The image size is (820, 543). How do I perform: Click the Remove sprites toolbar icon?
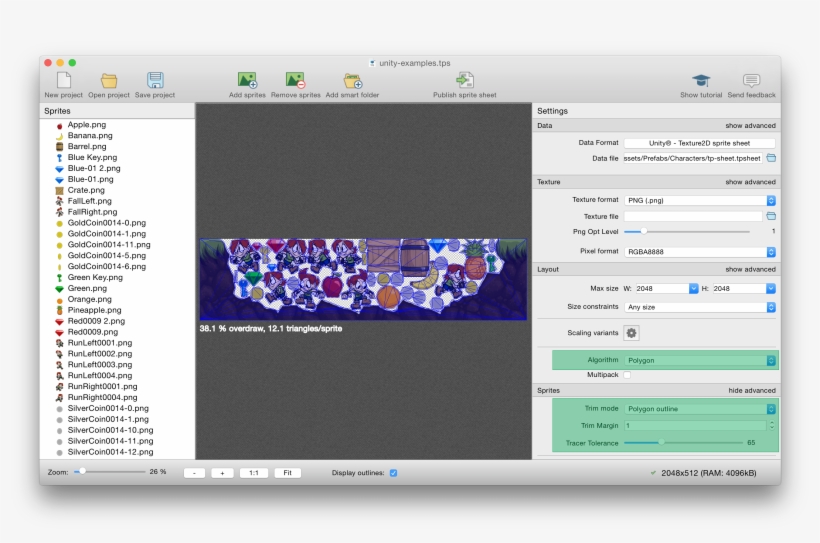295,80
